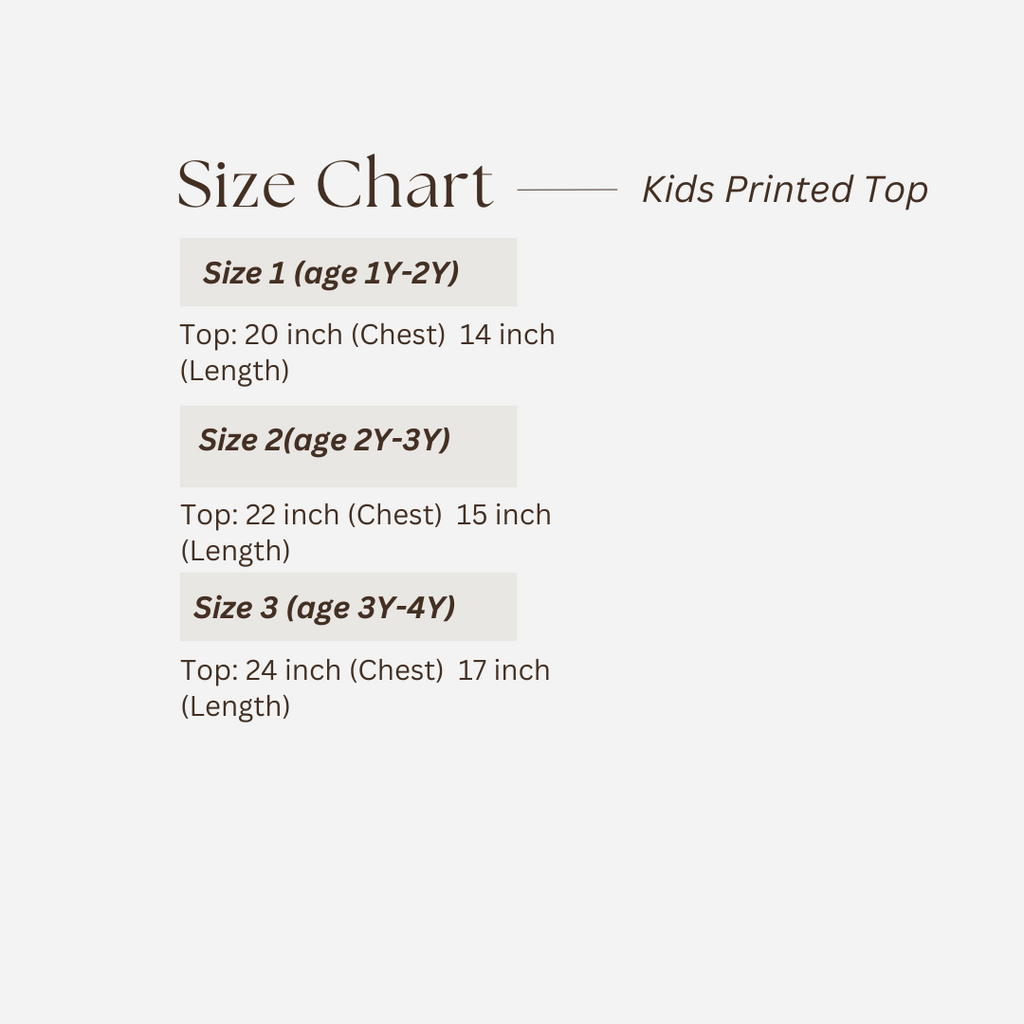Click the "22 inch (Chest)" measurement text
The image size is (1024, 1024).
(x=343, y=515)
